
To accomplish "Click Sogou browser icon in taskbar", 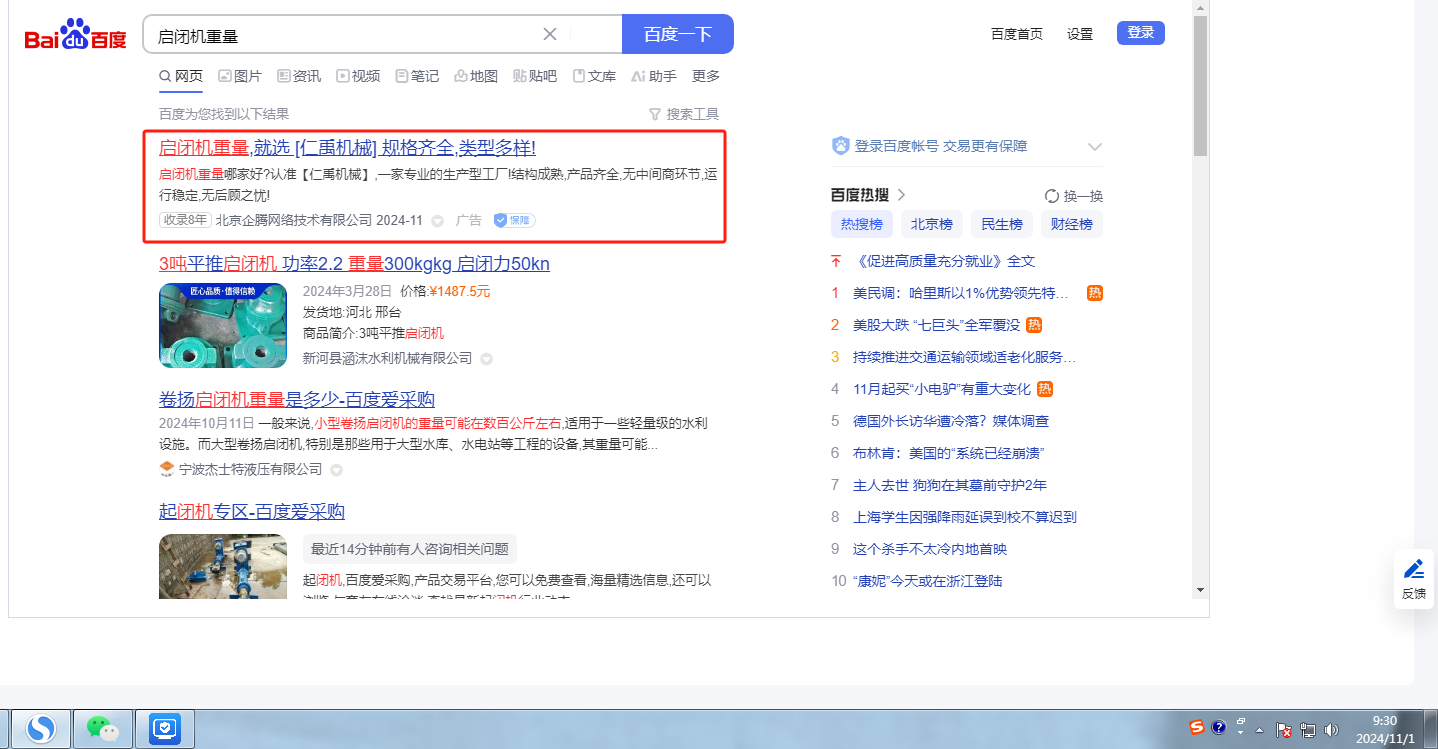I will click(x=41, y=729).
